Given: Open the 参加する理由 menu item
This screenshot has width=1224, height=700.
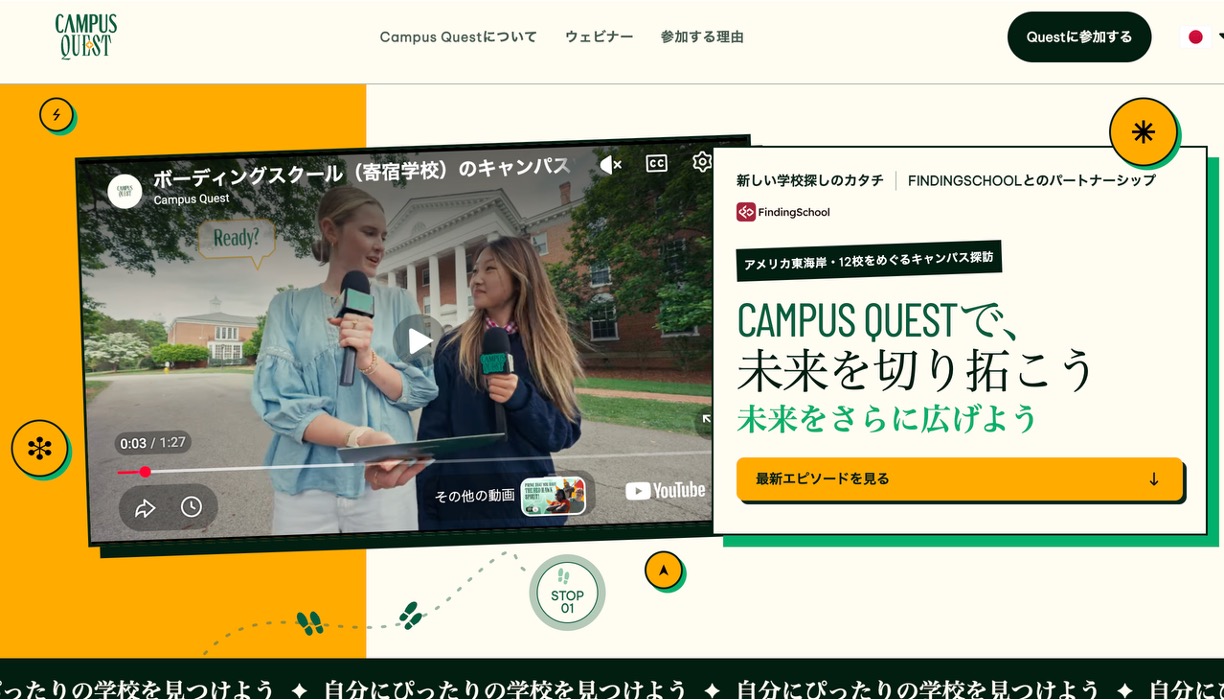Looking at the screenshot, I should [702, 37].
